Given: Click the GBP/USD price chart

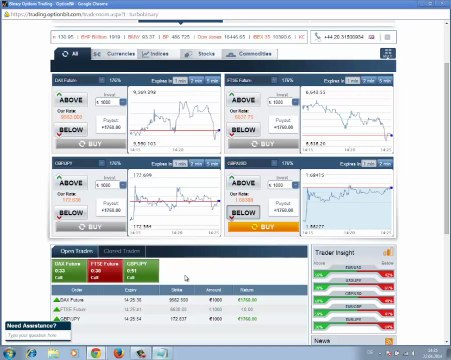Looking at the screenshot, I should coord(347,202).
